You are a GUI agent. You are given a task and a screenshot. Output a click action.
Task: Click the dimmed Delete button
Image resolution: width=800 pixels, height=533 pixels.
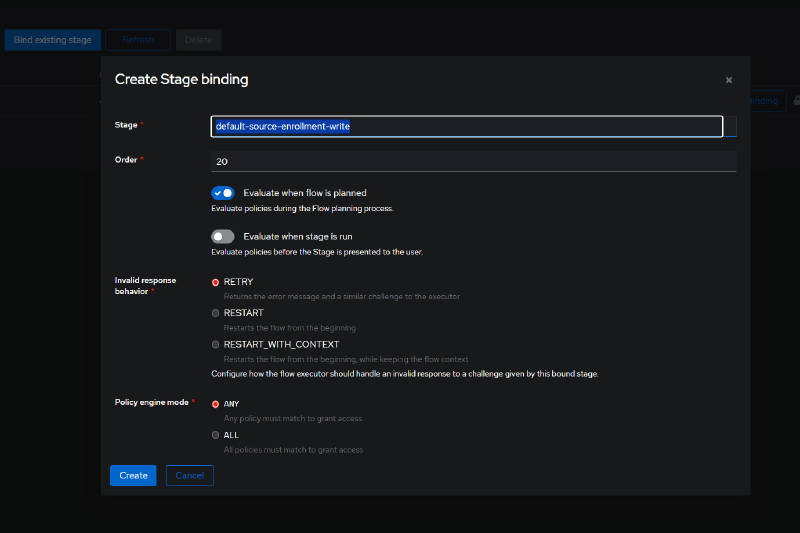[x=198, y=40]
